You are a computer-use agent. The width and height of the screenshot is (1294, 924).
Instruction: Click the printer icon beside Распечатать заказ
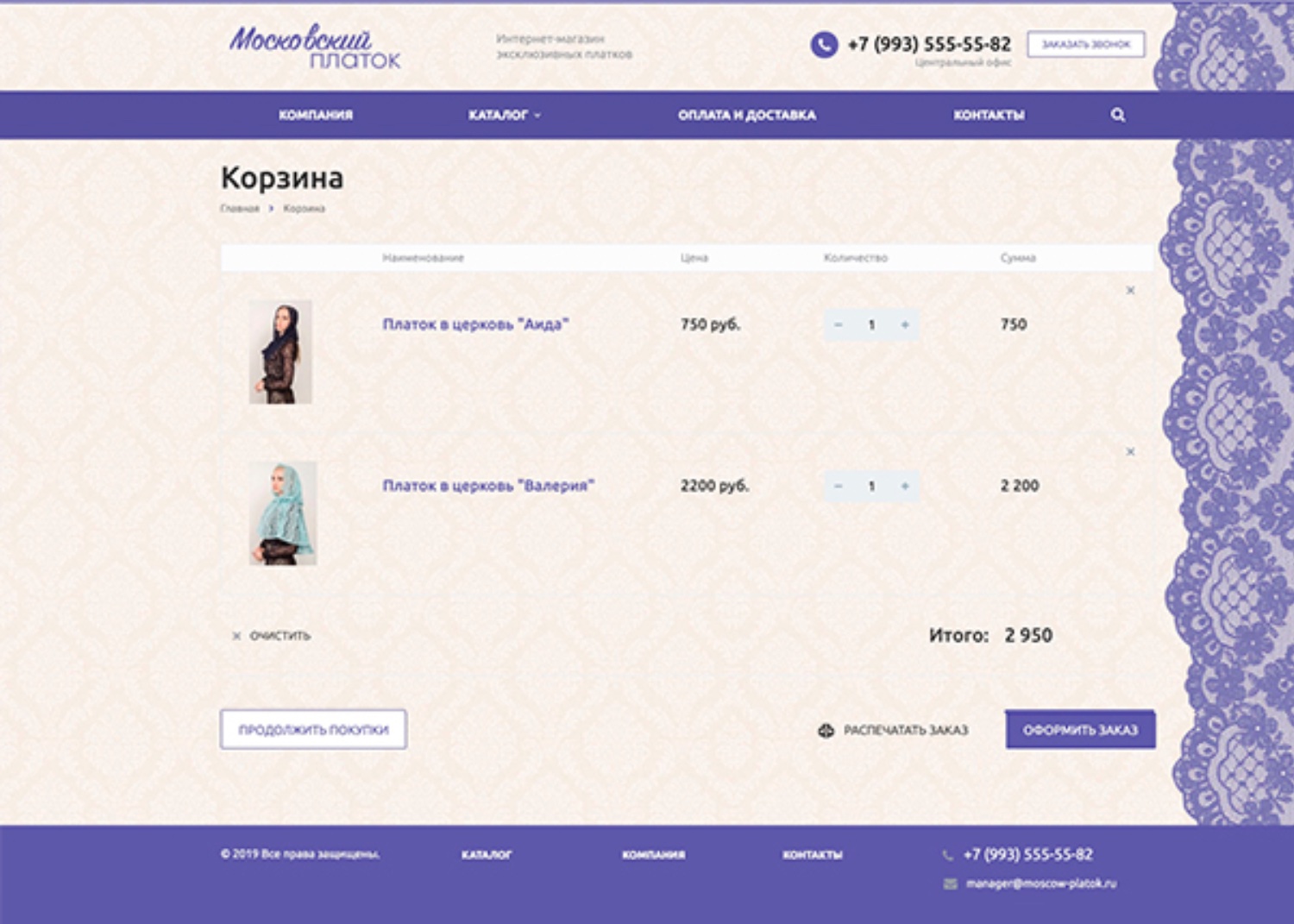(826, 731)
